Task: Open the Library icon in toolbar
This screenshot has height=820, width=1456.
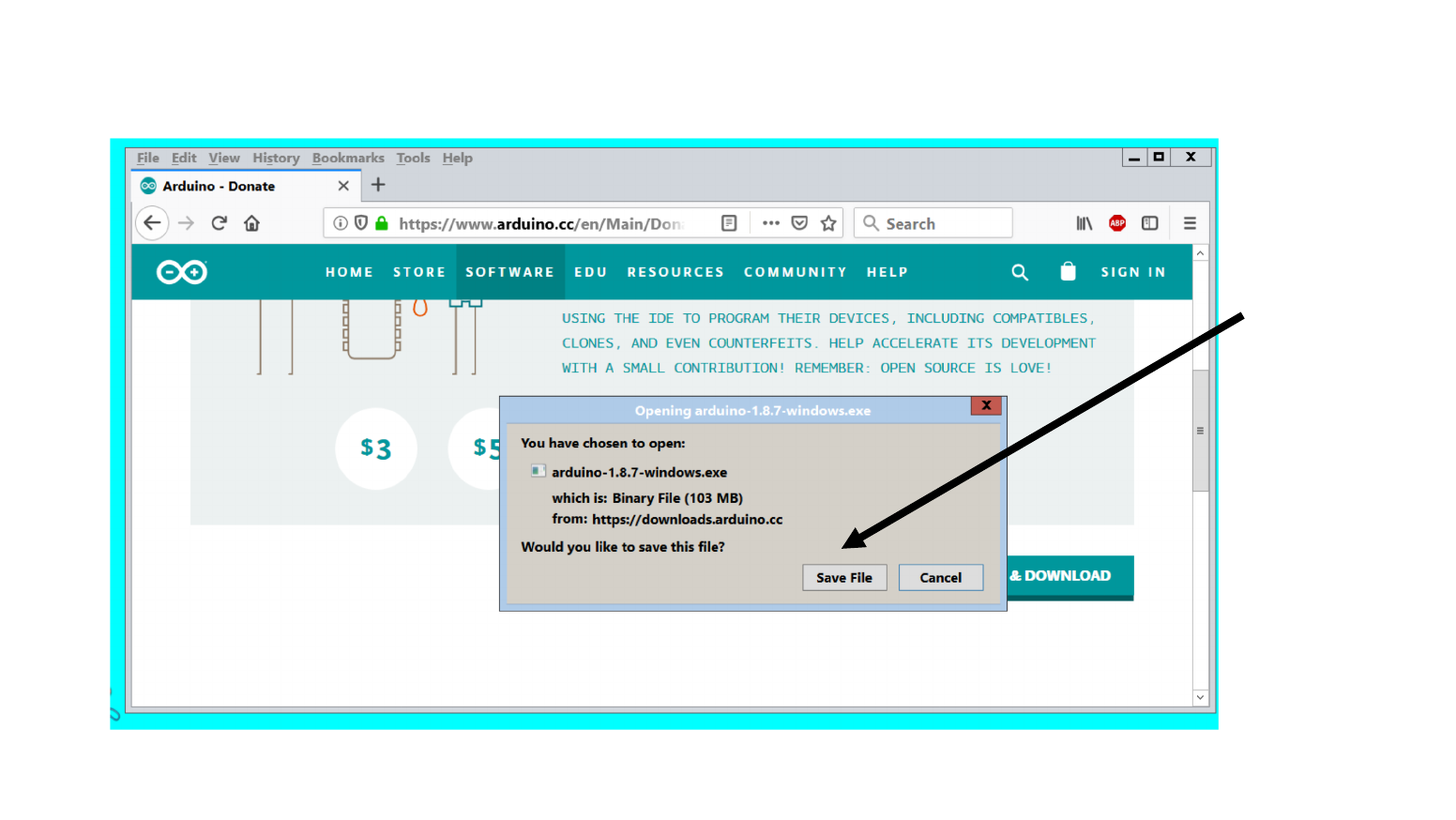Action: pyautogui.click(x=1084, y=223)
